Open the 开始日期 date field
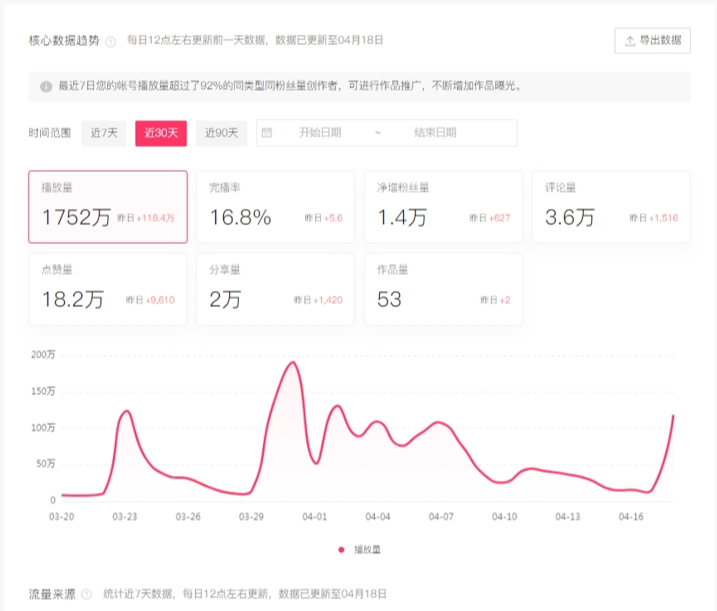 pos(319,133)
